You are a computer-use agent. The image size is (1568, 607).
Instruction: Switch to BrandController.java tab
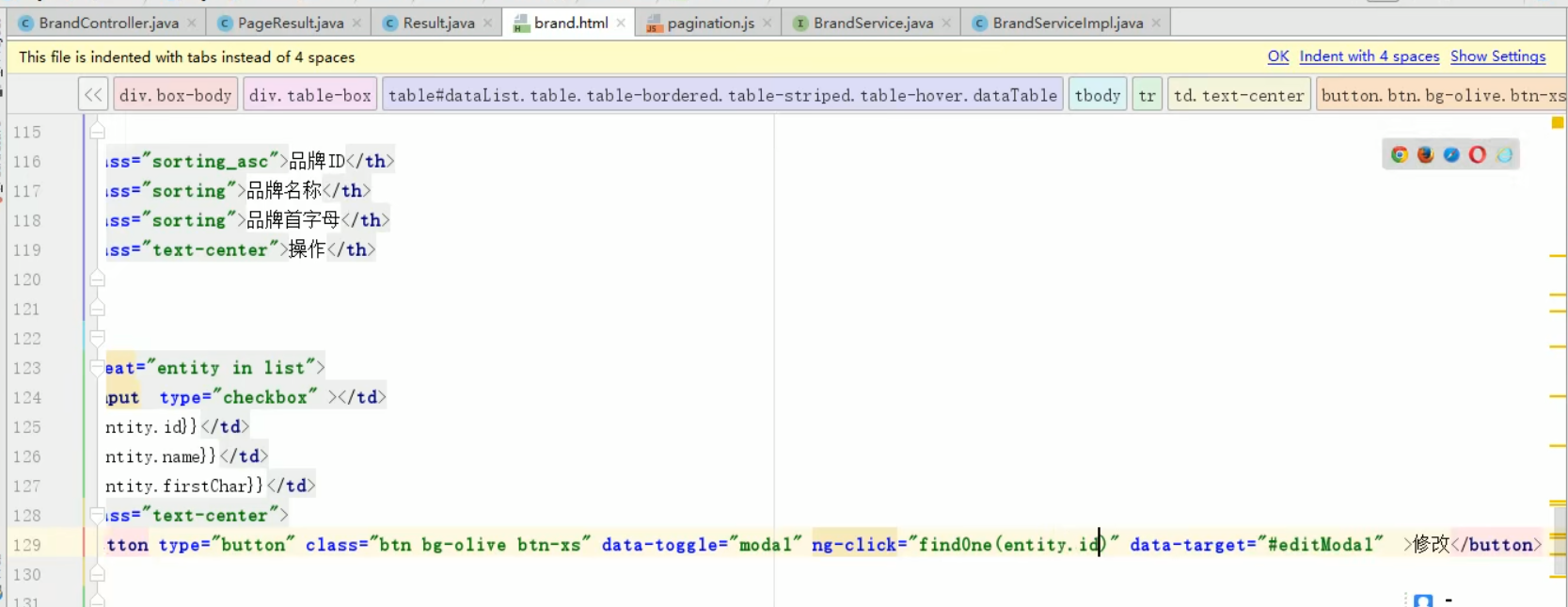click(x=108, y=23)
